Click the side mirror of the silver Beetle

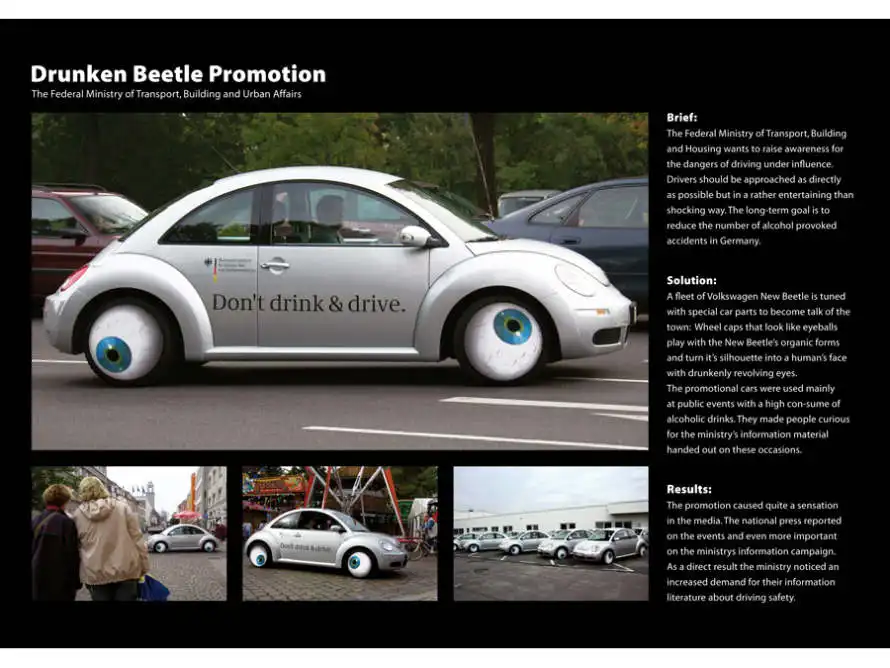tap(415, 236)
